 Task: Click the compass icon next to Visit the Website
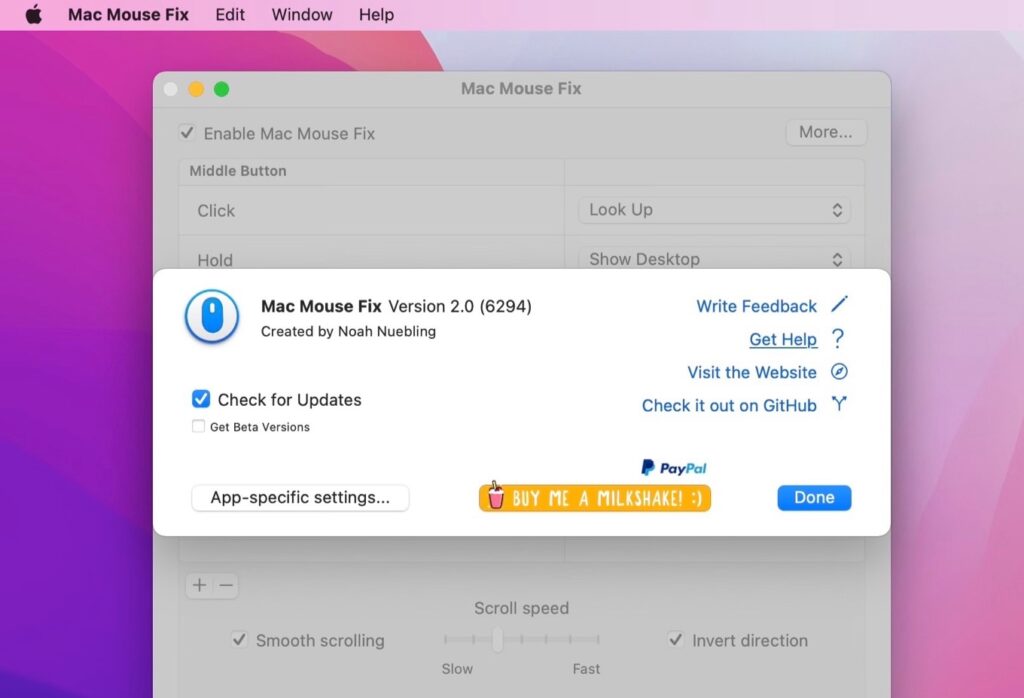tap(839, 372)
